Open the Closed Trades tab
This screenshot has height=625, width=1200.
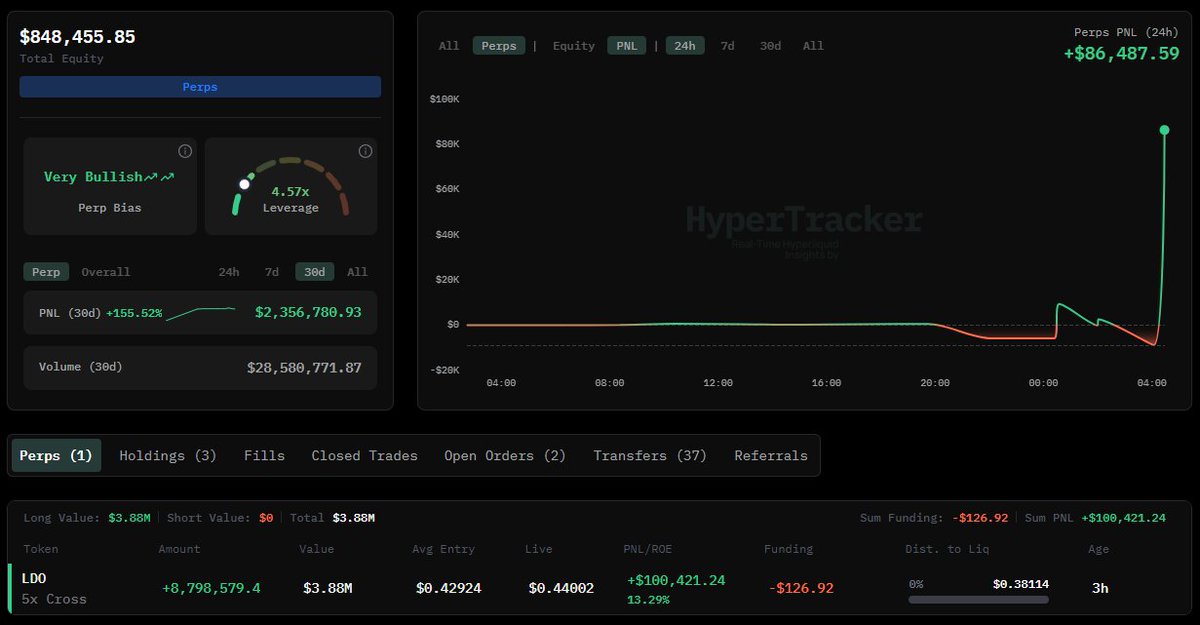364,455
